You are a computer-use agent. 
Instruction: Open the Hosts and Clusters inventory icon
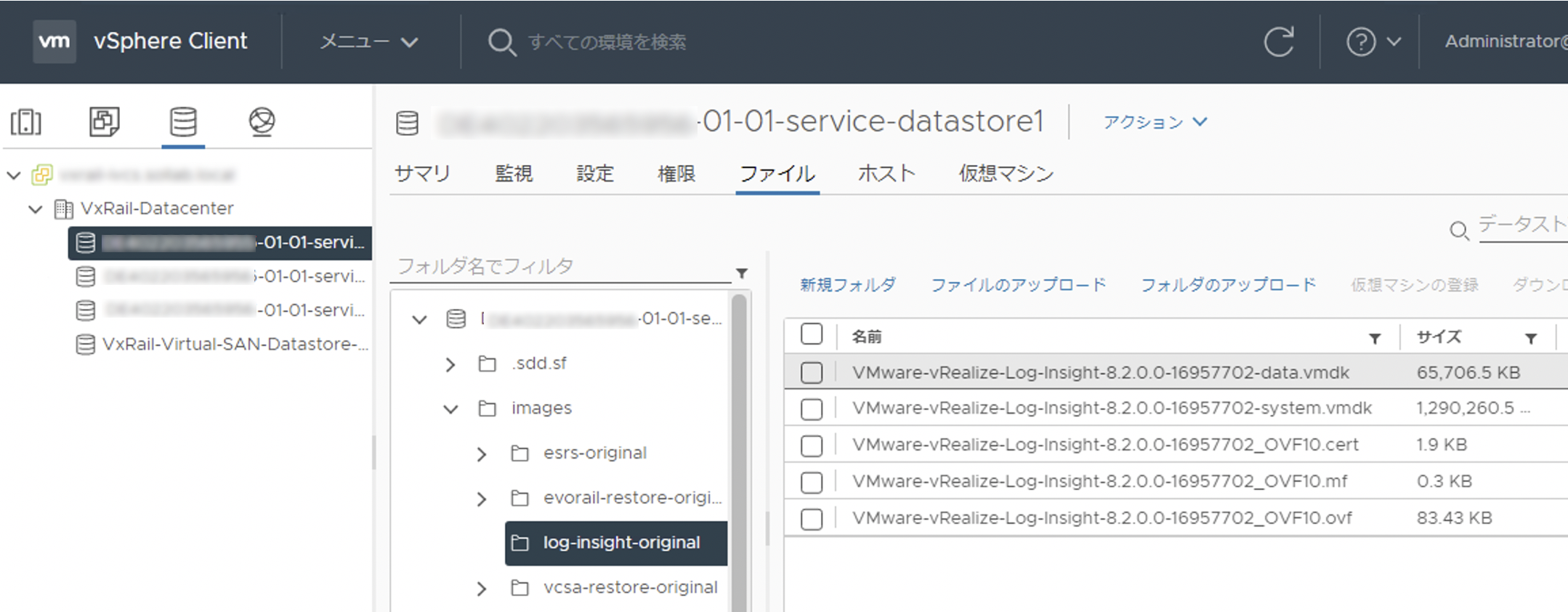(26, 121)
